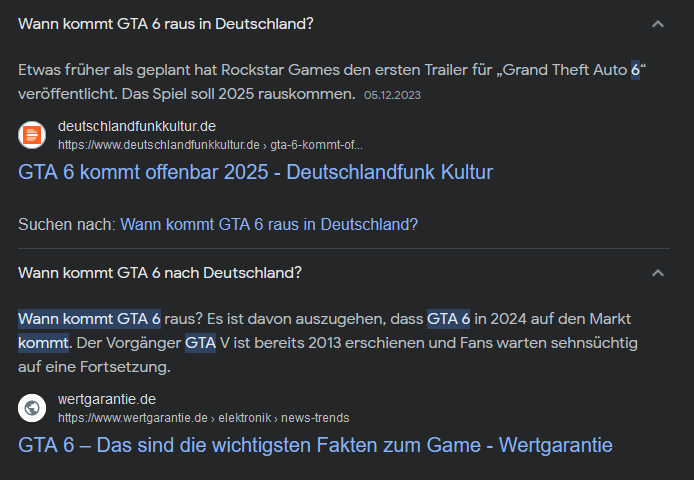
Task: Click the 'Suchen nach:' label
Action: point(67,225)
